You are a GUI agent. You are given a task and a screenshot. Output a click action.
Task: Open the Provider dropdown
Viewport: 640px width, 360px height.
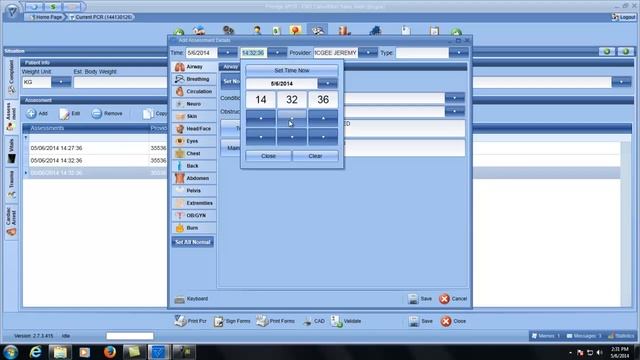(x=368, y=53)
